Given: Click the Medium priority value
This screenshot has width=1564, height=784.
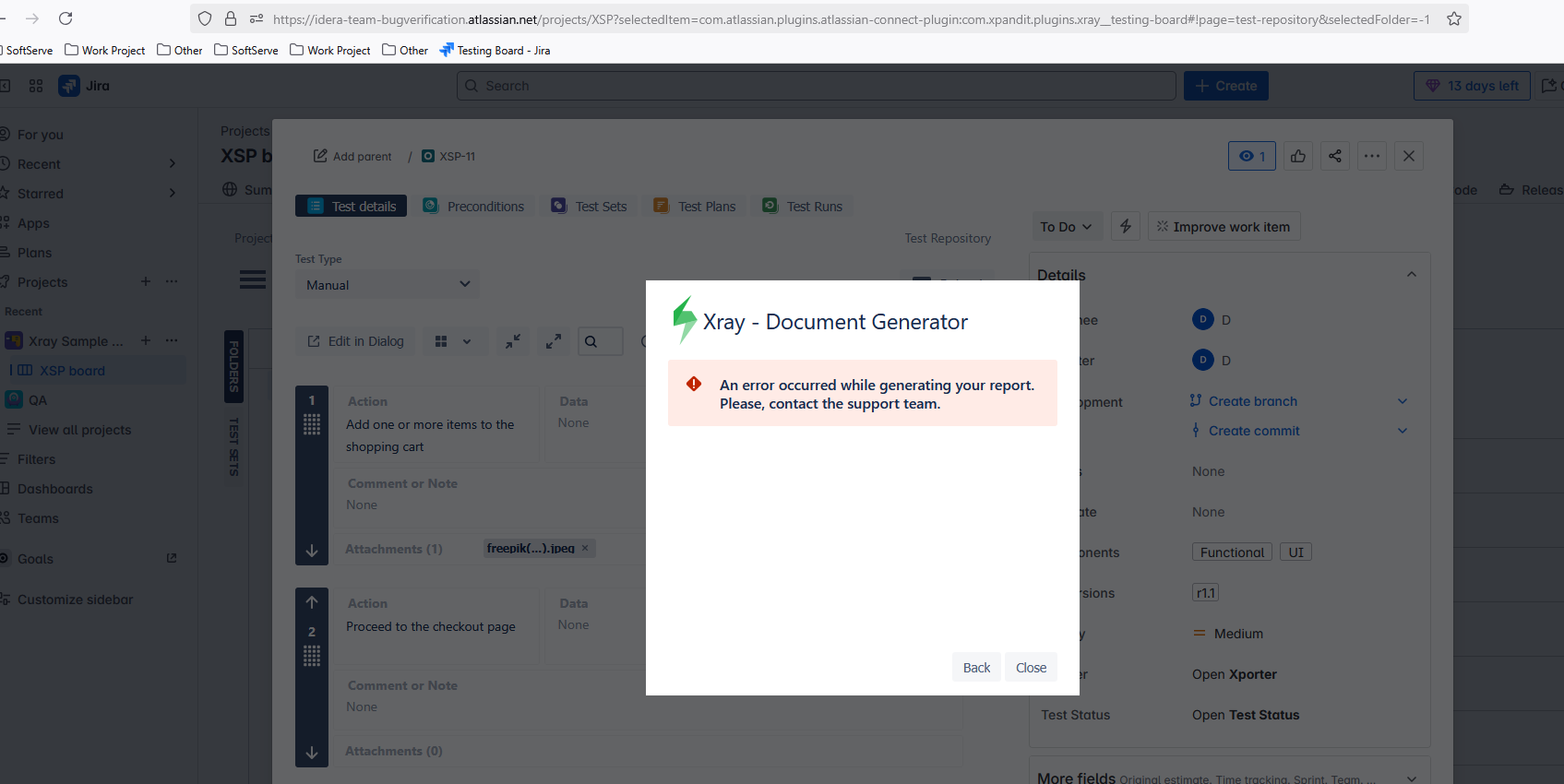Looking at the screenshot, I should 1228,634.
